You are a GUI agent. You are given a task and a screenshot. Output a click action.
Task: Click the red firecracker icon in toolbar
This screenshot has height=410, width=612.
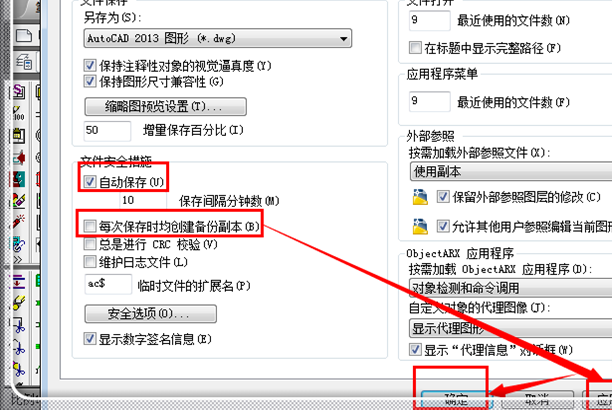18,222
